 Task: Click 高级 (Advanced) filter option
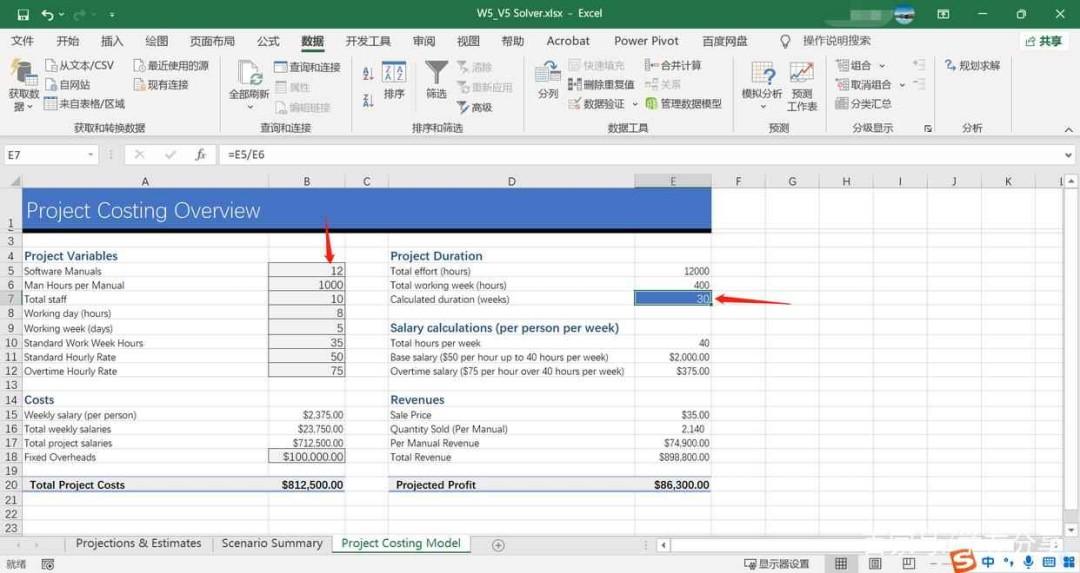click(475, 107)
